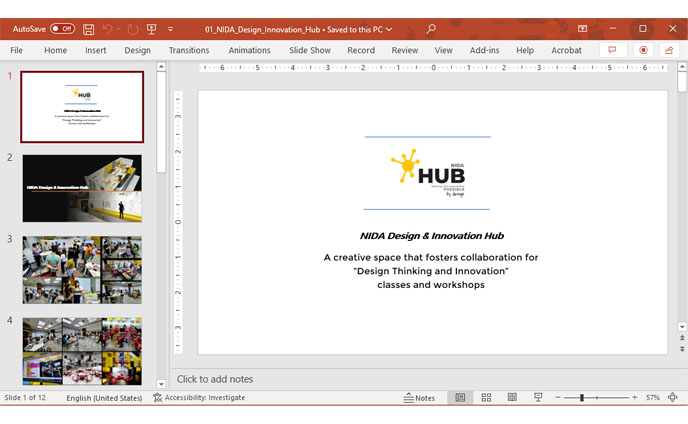This screenshot has height=424, width=688.
Task: Click the 57% zoom level
Action: pos(652,398)
